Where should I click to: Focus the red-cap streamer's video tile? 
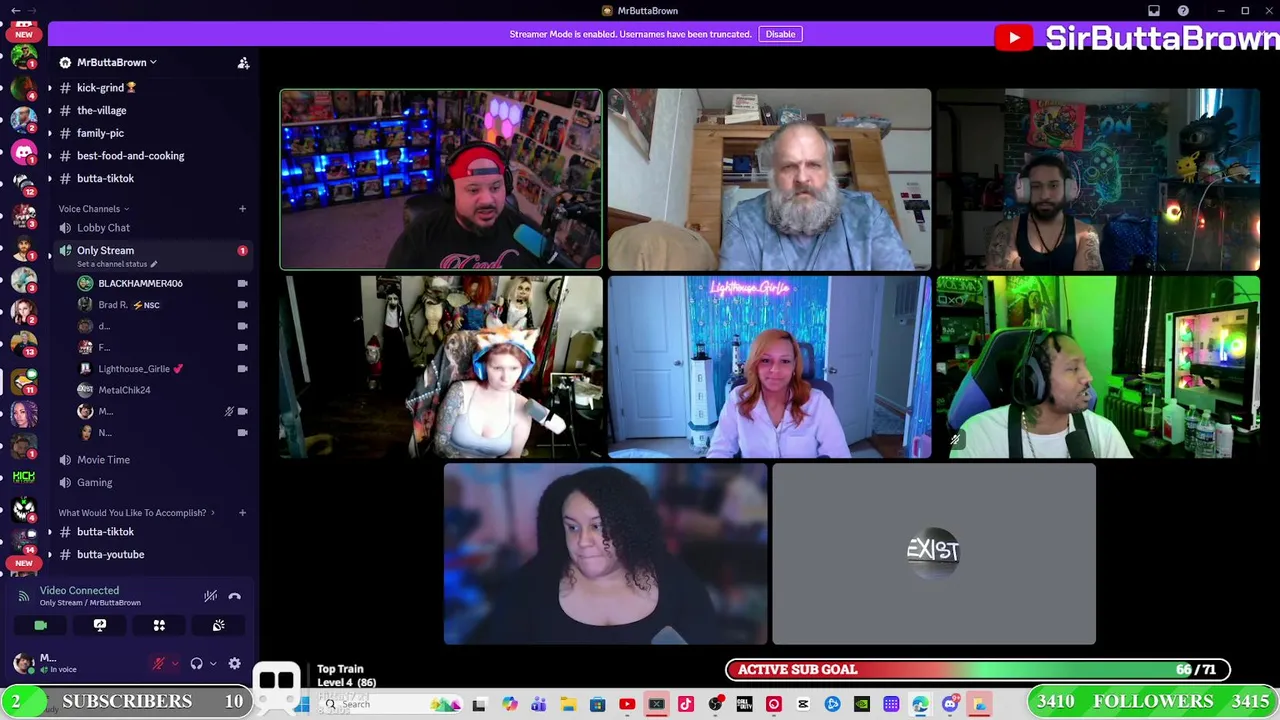[441, 180]
